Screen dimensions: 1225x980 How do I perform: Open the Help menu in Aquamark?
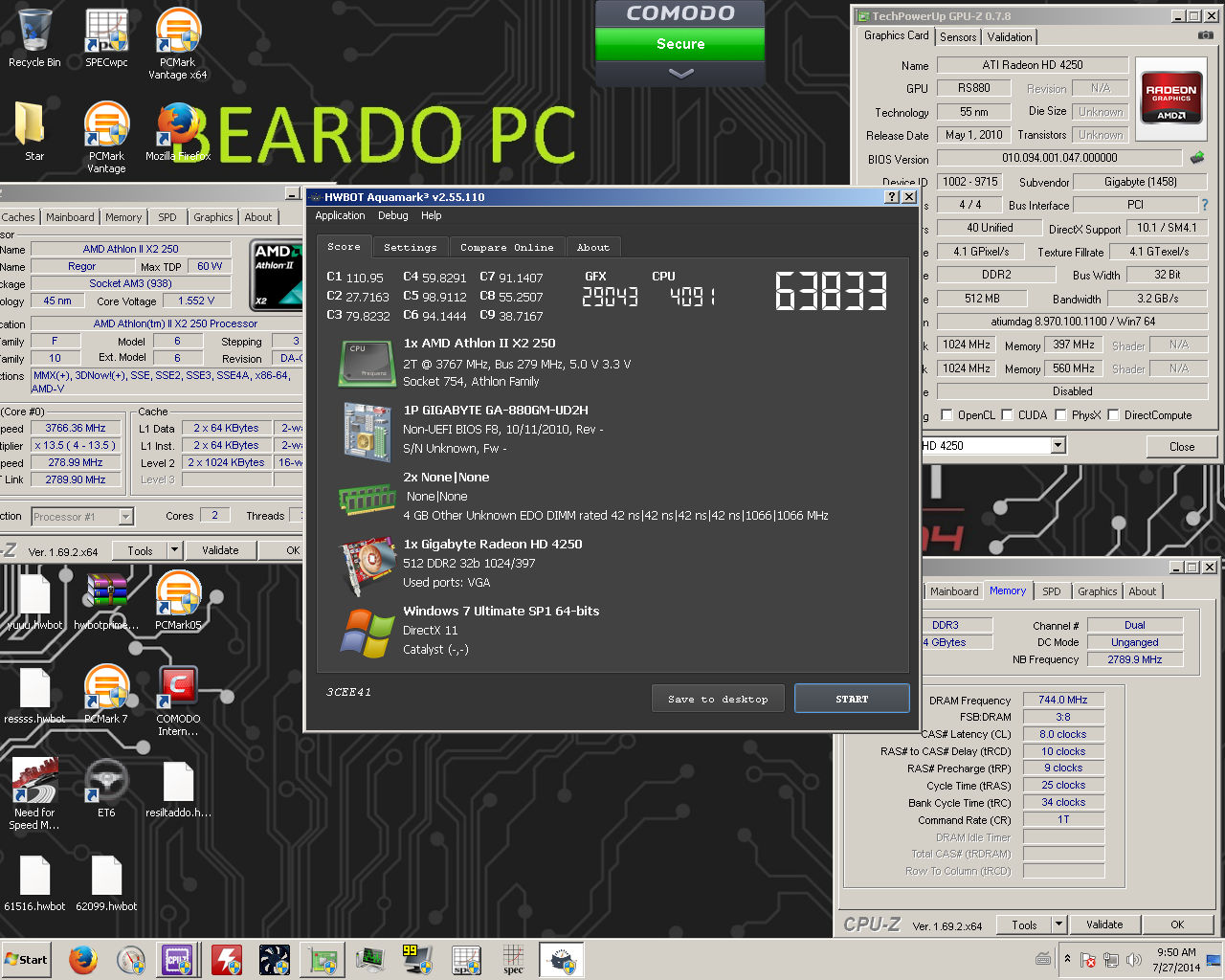point(431,215)
